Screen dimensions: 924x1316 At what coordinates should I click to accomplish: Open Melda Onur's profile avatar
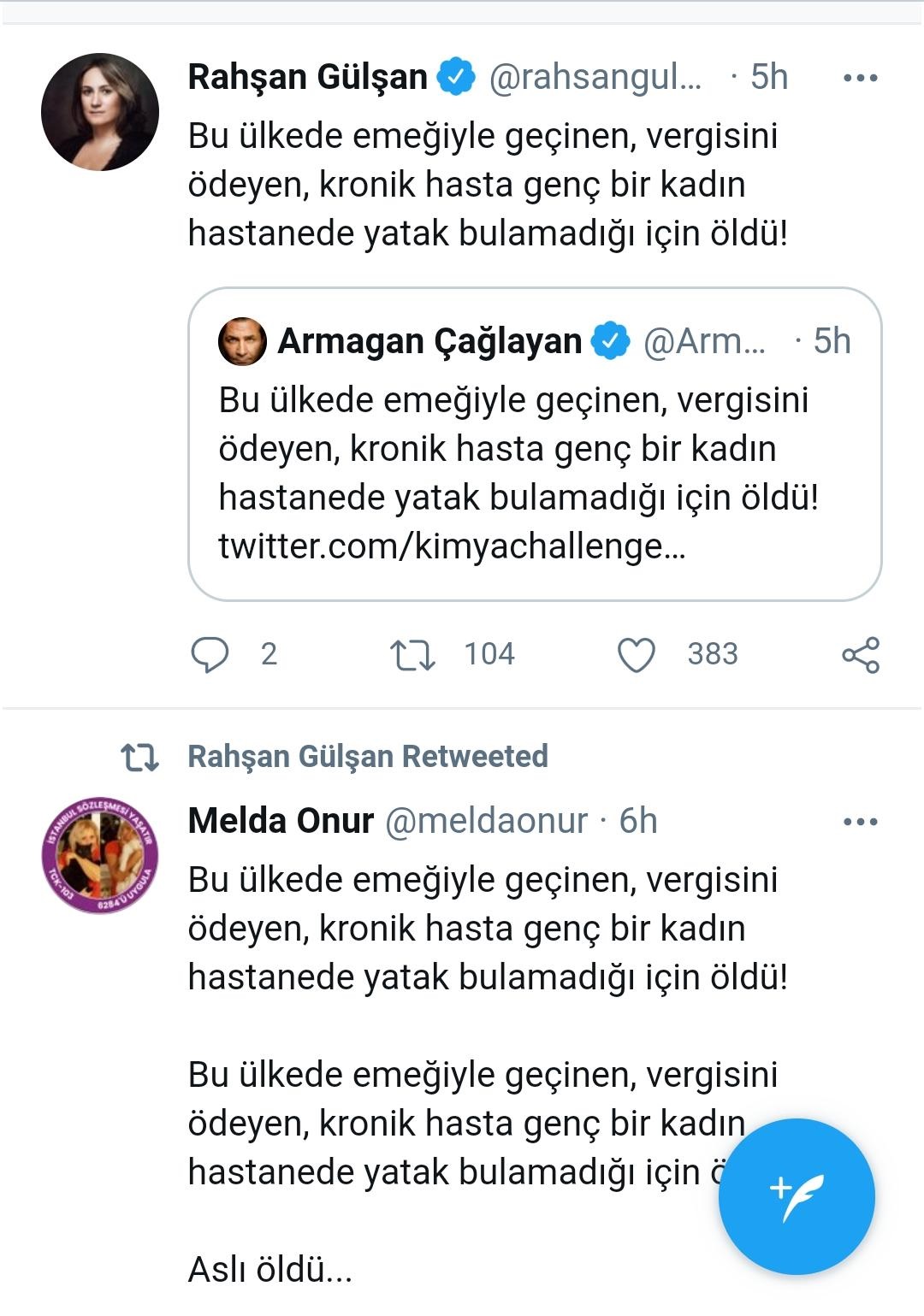point(100,855)
